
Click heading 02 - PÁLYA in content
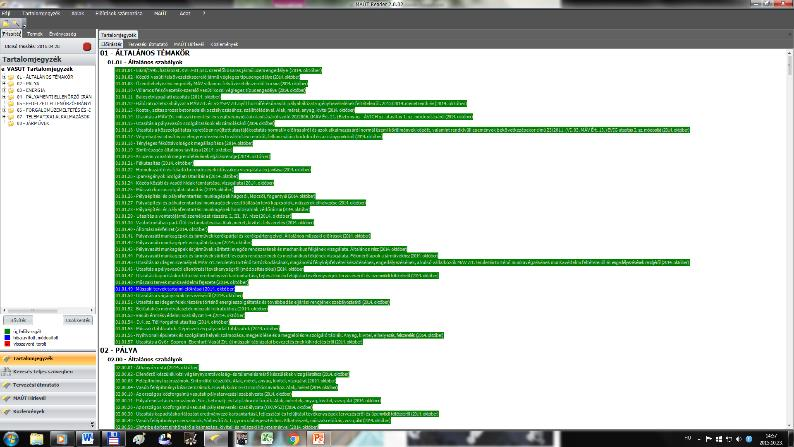118,350
